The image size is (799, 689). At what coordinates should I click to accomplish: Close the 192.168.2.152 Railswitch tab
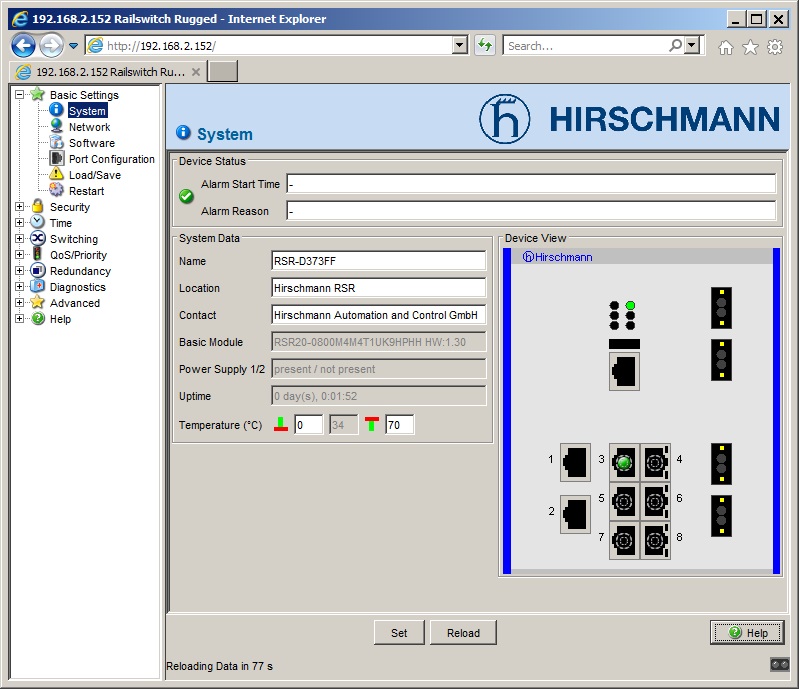click(x=196, y=72)
